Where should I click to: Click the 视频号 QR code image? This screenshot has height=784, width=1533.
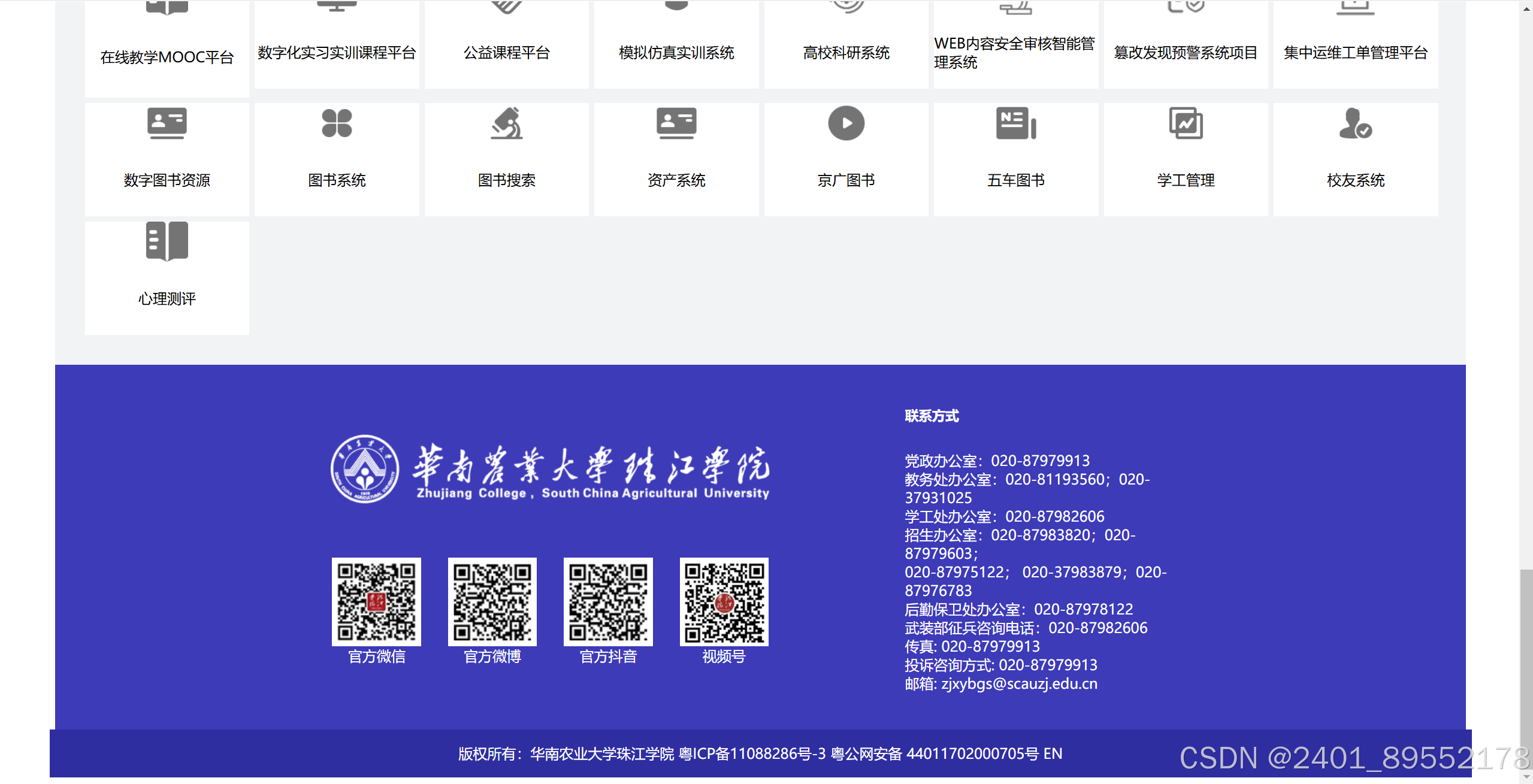coord(724,601)
